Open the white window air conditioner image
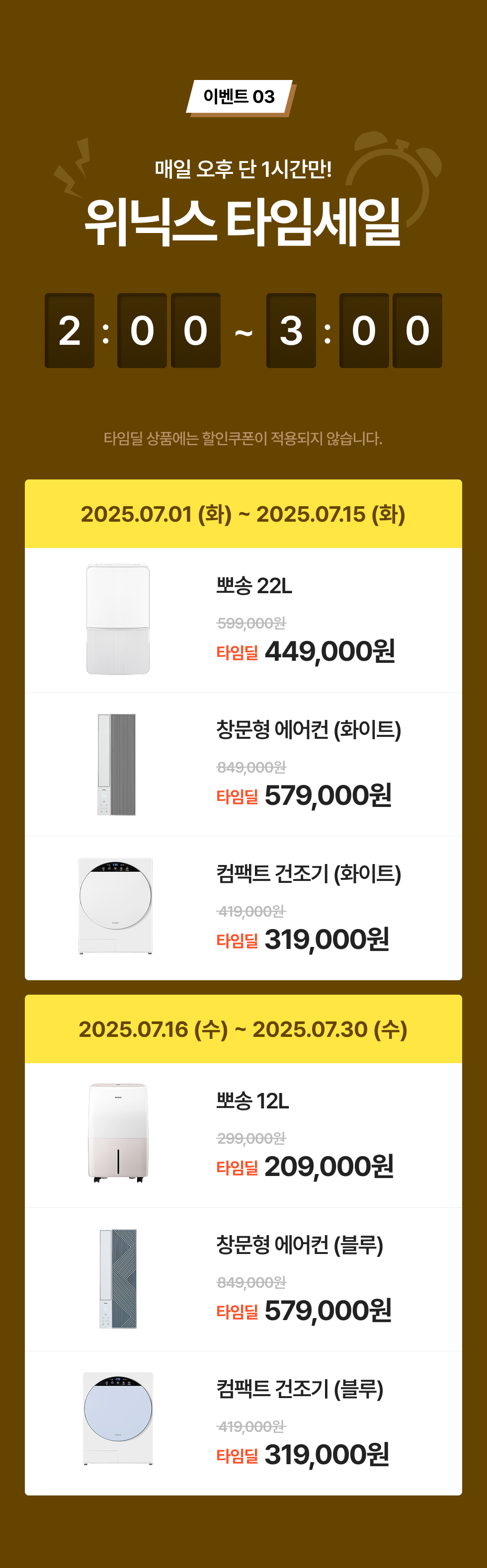This screenshot has width=487, height=1568. (x=116, y=764)
